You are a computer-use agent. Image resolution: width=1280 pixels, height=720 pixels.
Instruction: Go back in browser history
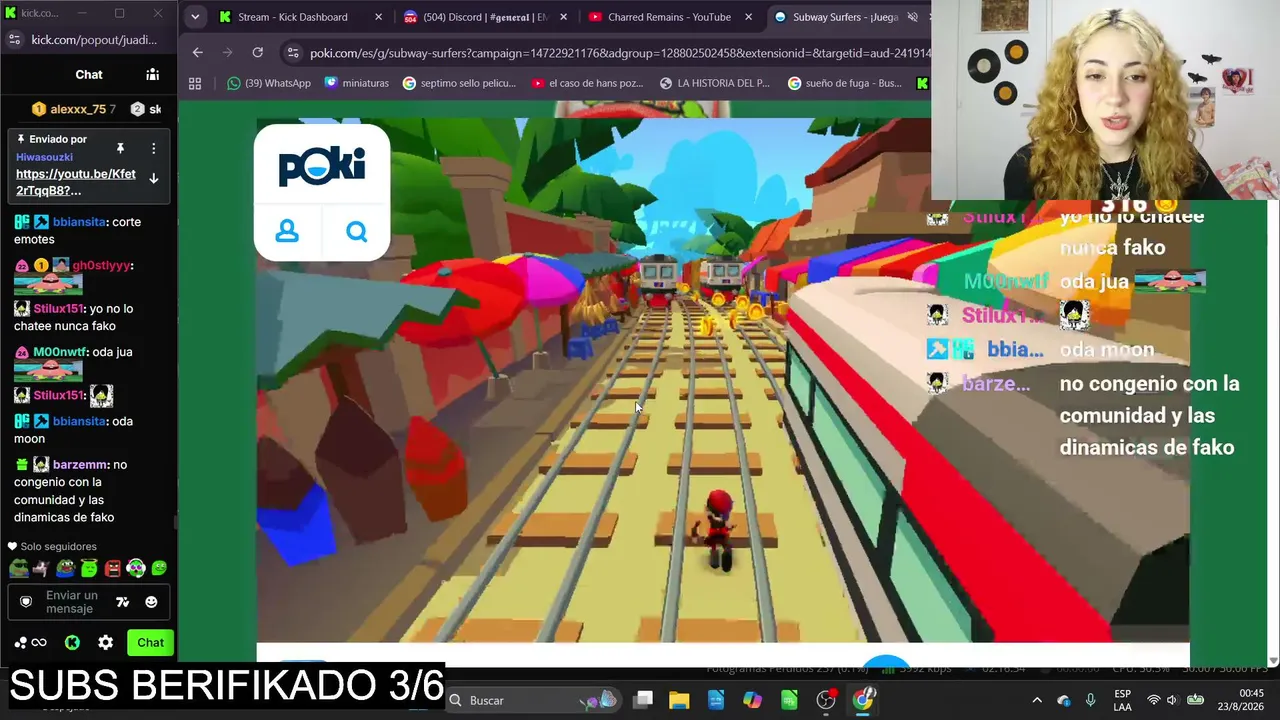(x=197, y=53)
